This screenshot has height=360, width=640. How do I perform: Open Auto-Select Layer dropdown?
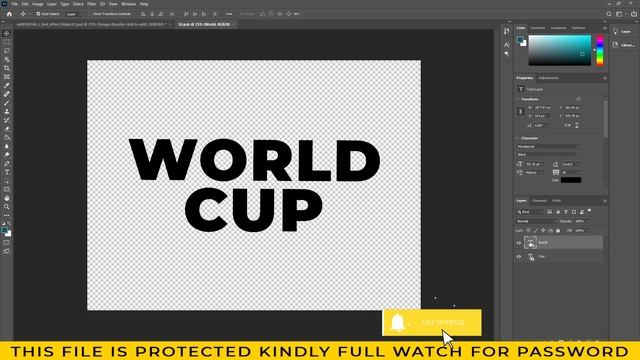(74, 14)
